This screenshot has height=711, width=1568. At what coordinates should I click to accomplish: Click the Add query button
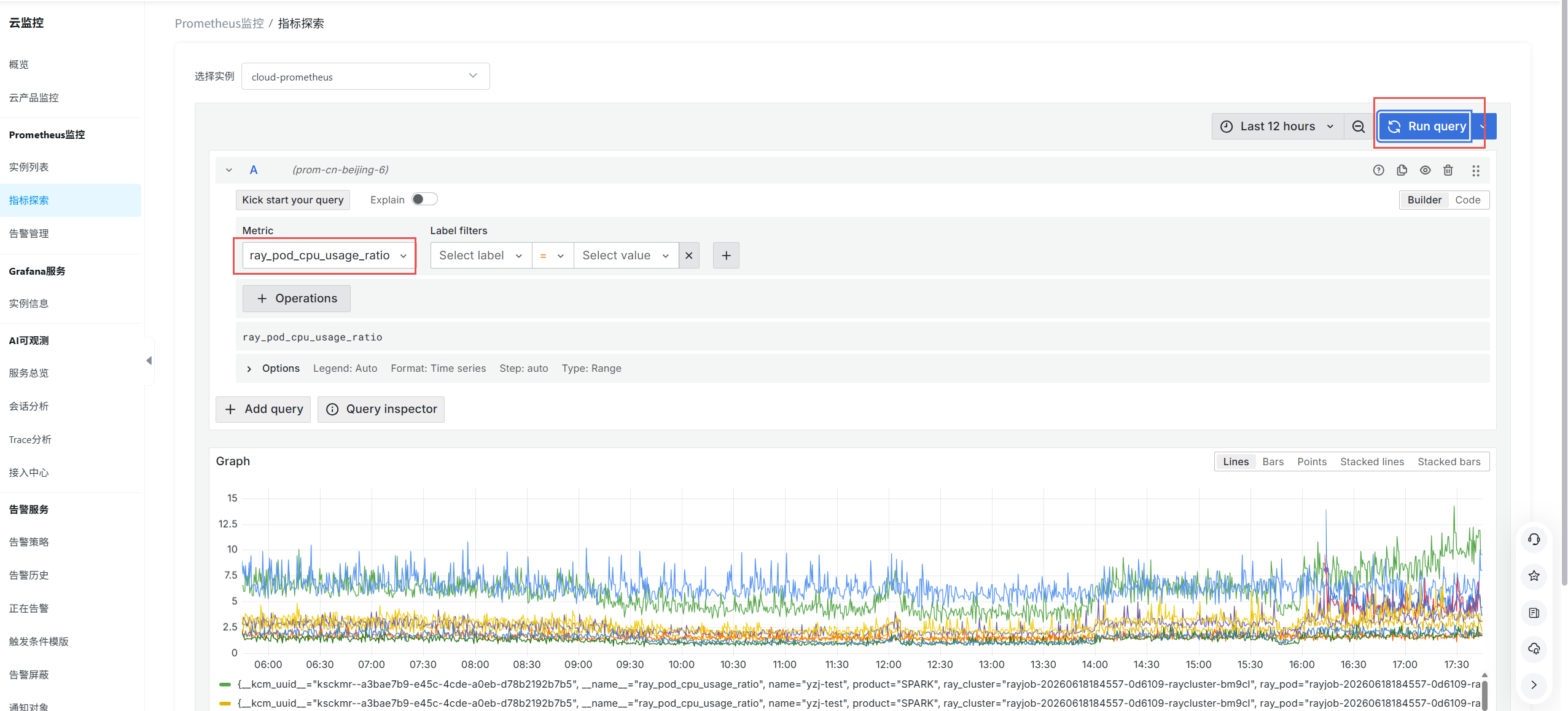click(x=263, y=409)
